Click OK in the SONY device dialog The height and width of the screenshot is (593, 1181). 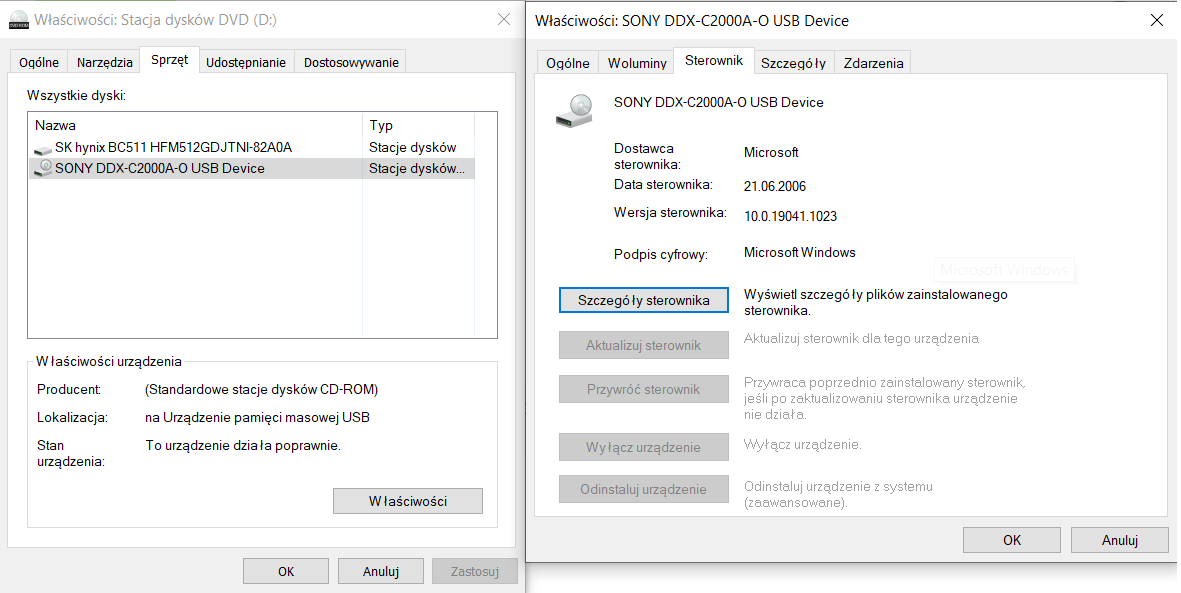tap(1011, 540)
